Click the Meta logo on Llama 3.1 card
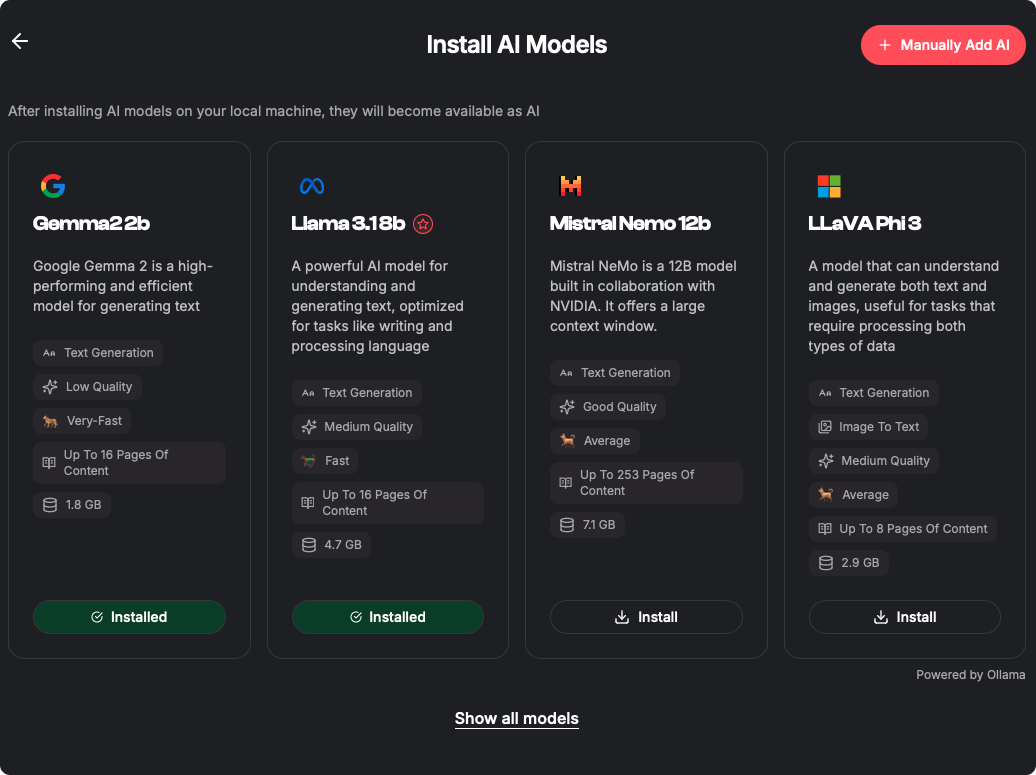 (x=311, y=186)
